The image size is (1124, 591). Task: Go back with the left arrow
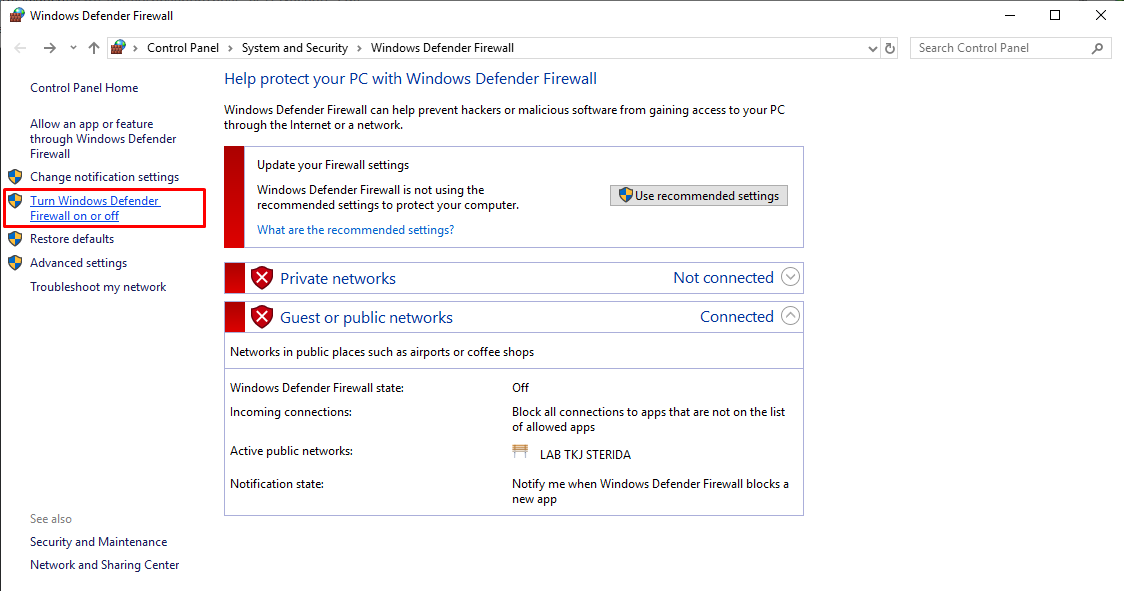click(20, 48)
